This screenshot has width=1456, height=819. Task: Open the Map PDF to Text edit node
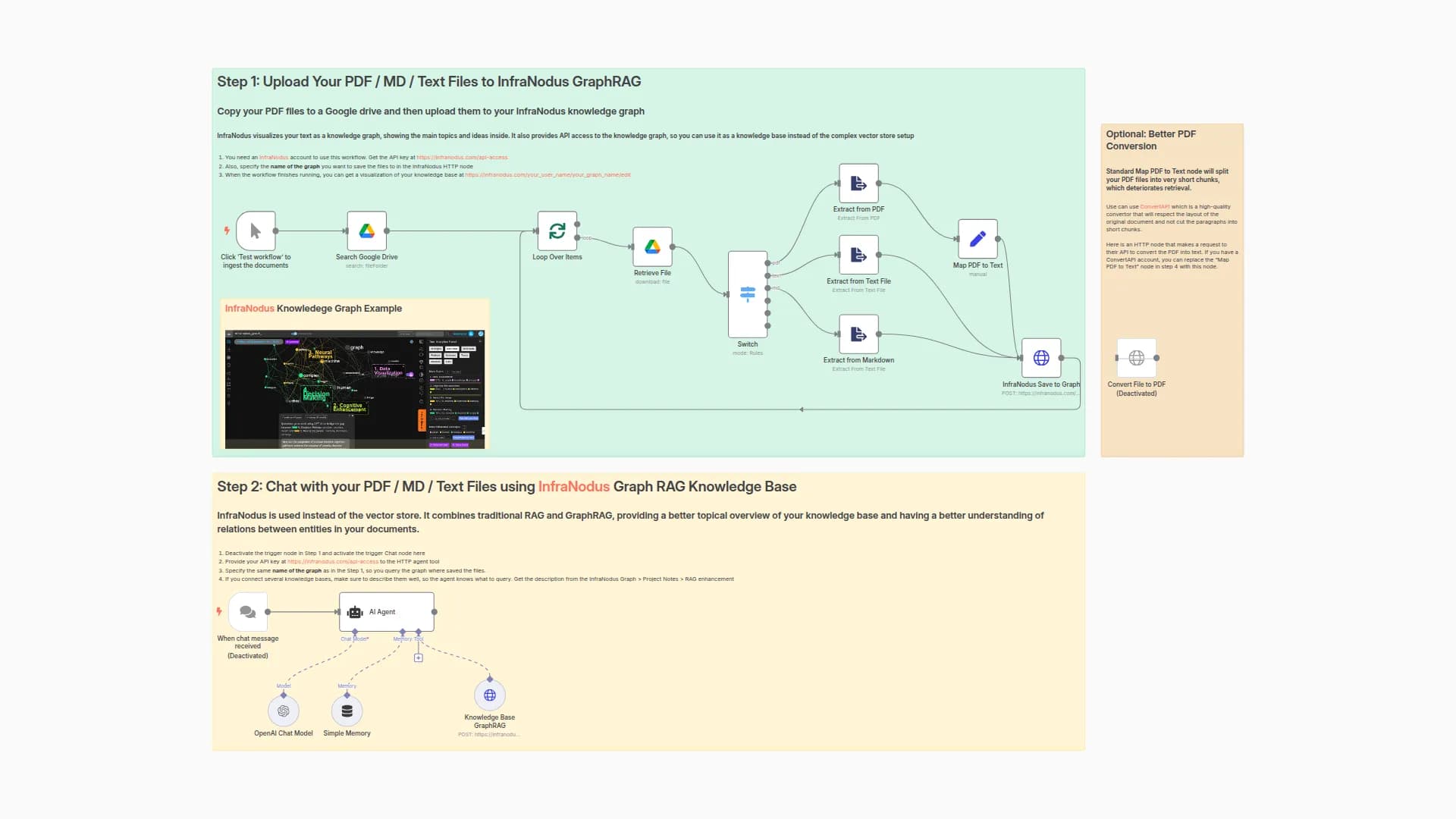point(977,239)
